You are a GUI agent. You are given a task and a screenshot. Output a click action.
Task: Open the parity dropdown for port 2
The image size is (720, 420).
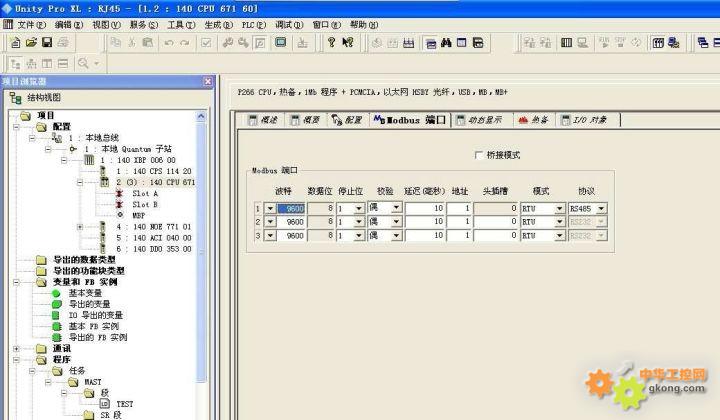click(396, 222)
